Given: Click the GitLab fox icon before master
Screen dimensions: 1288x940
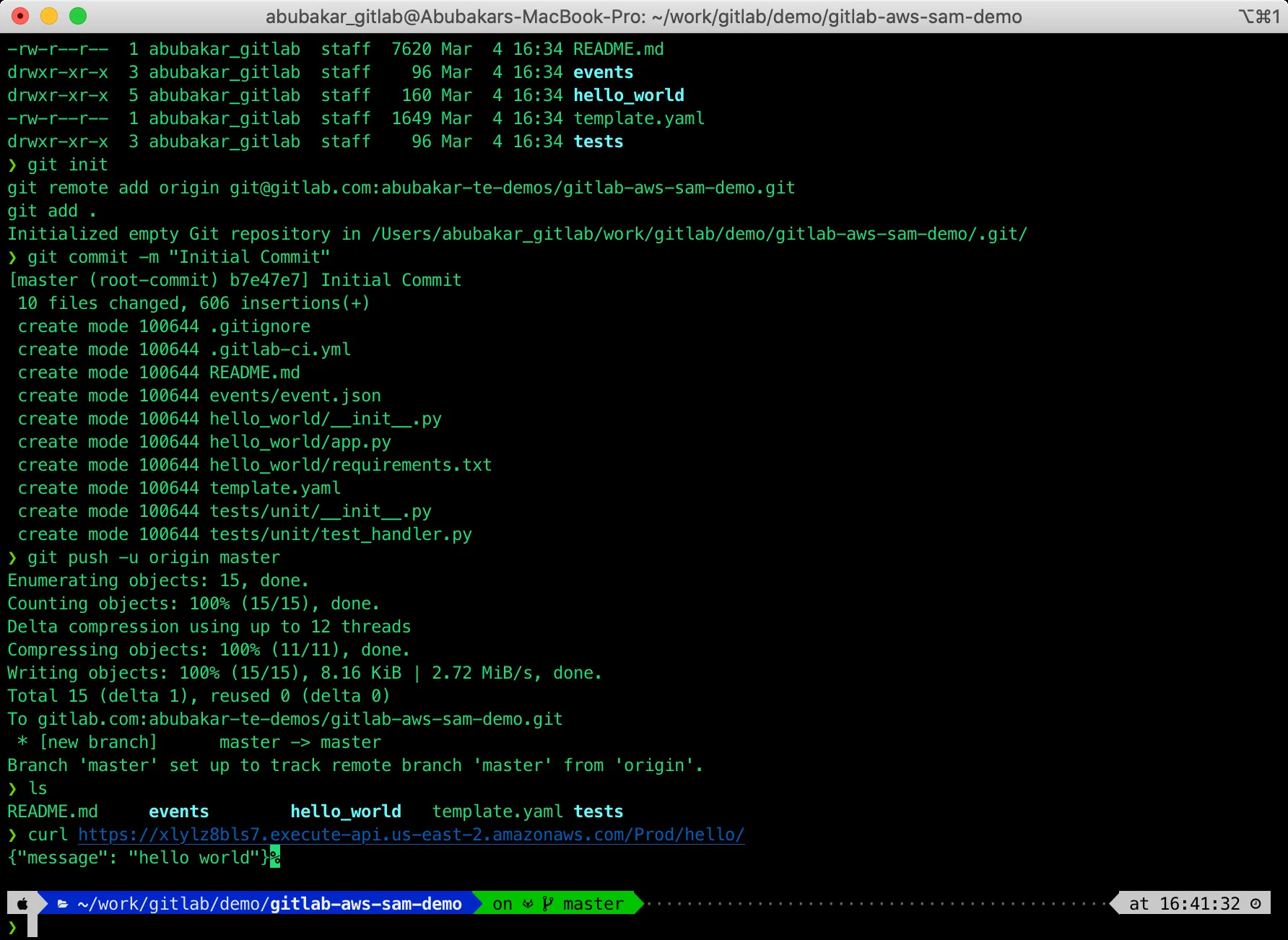Looking at the screenshot, I should point(528,904).
